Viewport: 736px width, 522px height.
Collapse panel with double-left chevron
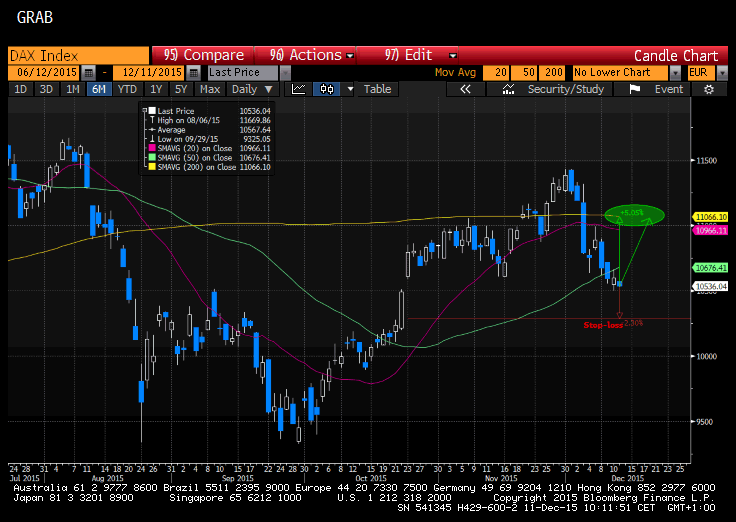point(465,89)
